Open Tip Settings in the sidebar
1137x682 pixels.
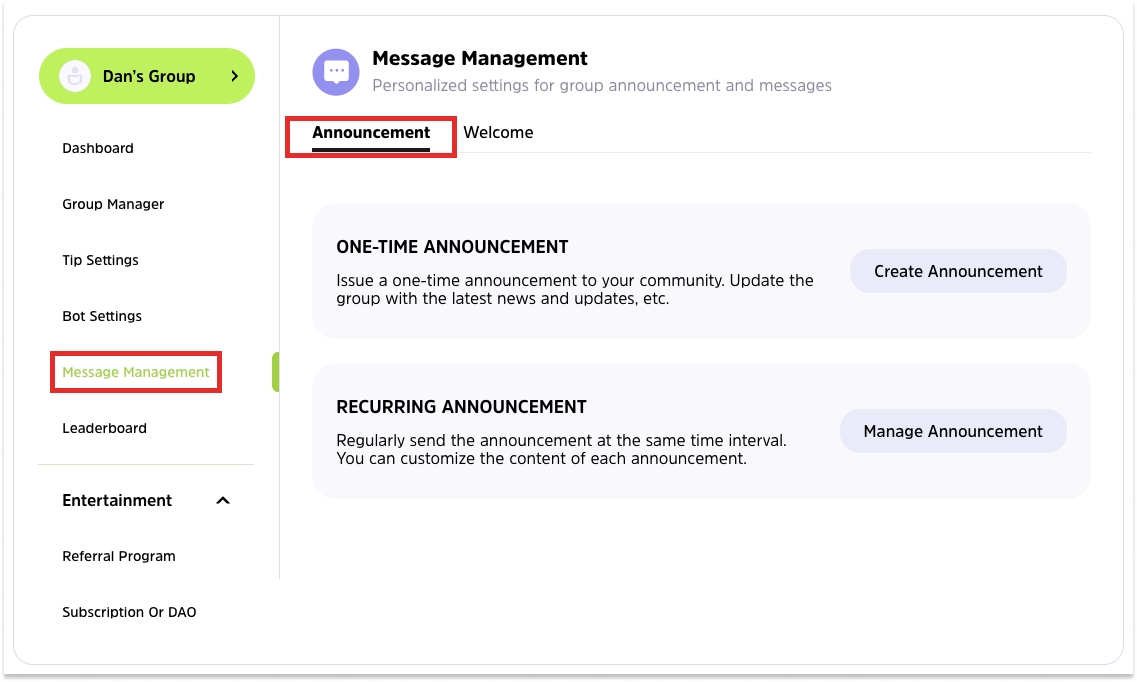click(x=100, y=260)
